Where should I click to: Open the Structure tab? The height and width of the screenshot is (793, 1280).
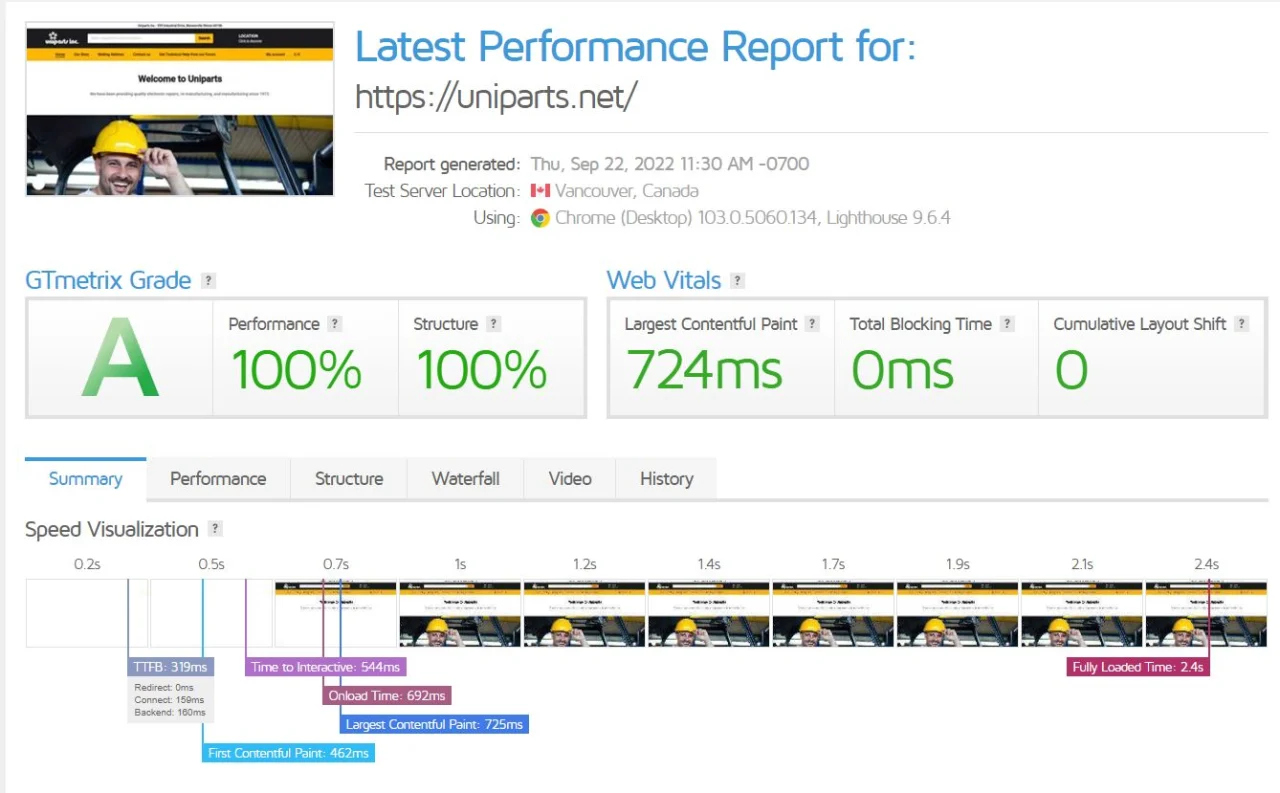tap(349, 479)
